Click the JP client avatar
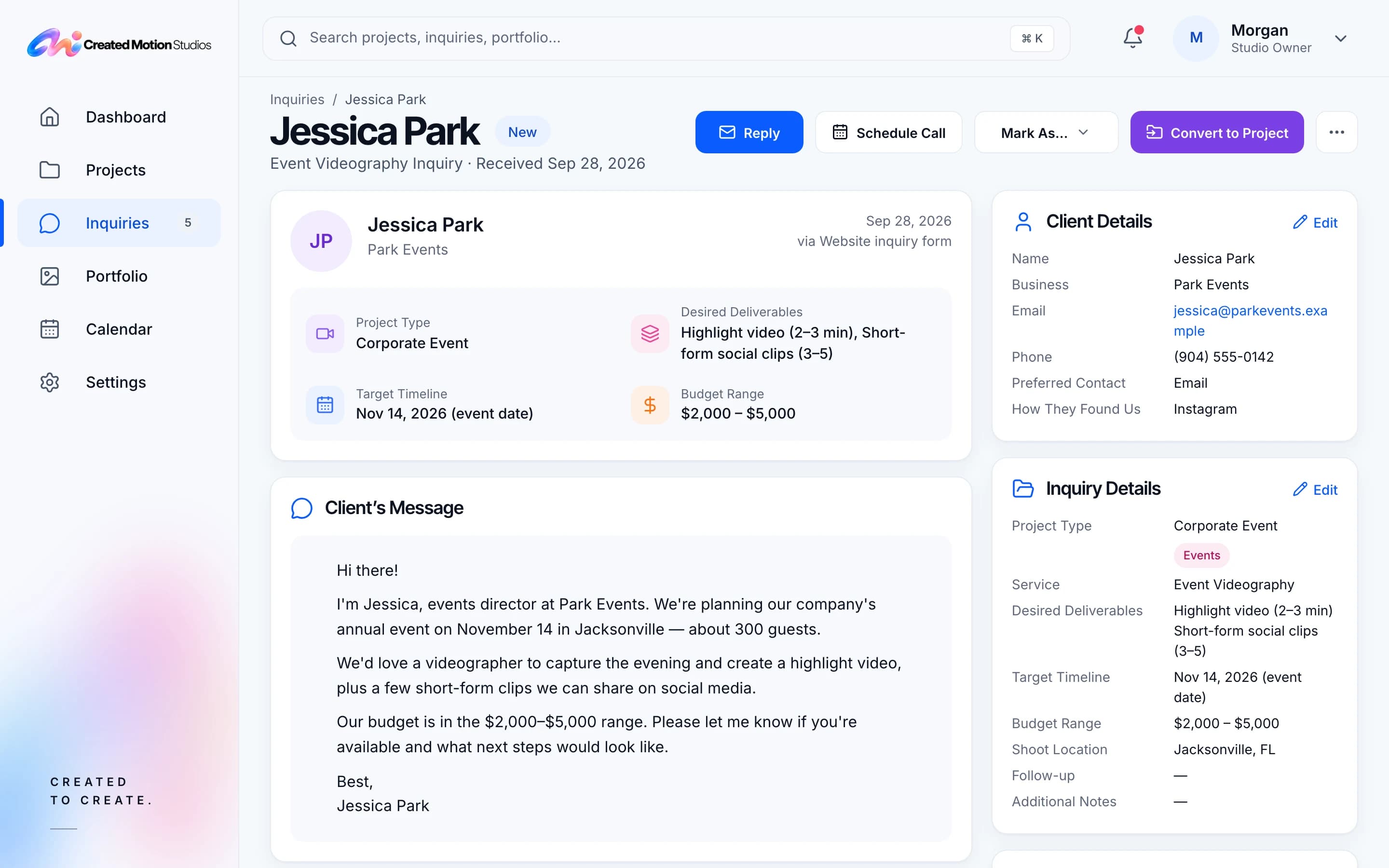1389x868 pixels. point(321,241)
